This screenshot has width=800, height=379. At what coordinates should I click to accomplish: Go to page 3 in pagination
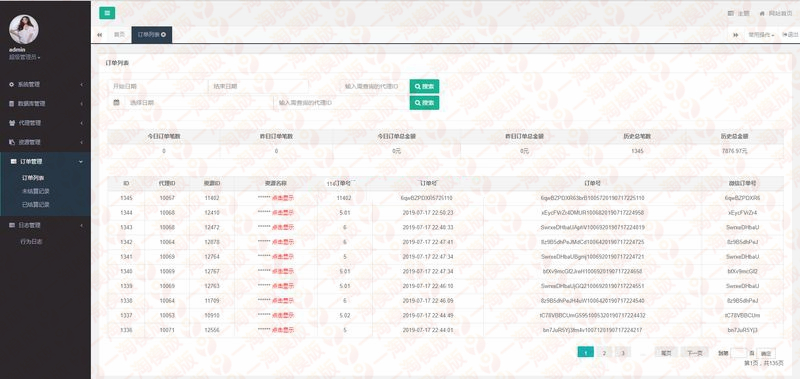coord(622,352)
